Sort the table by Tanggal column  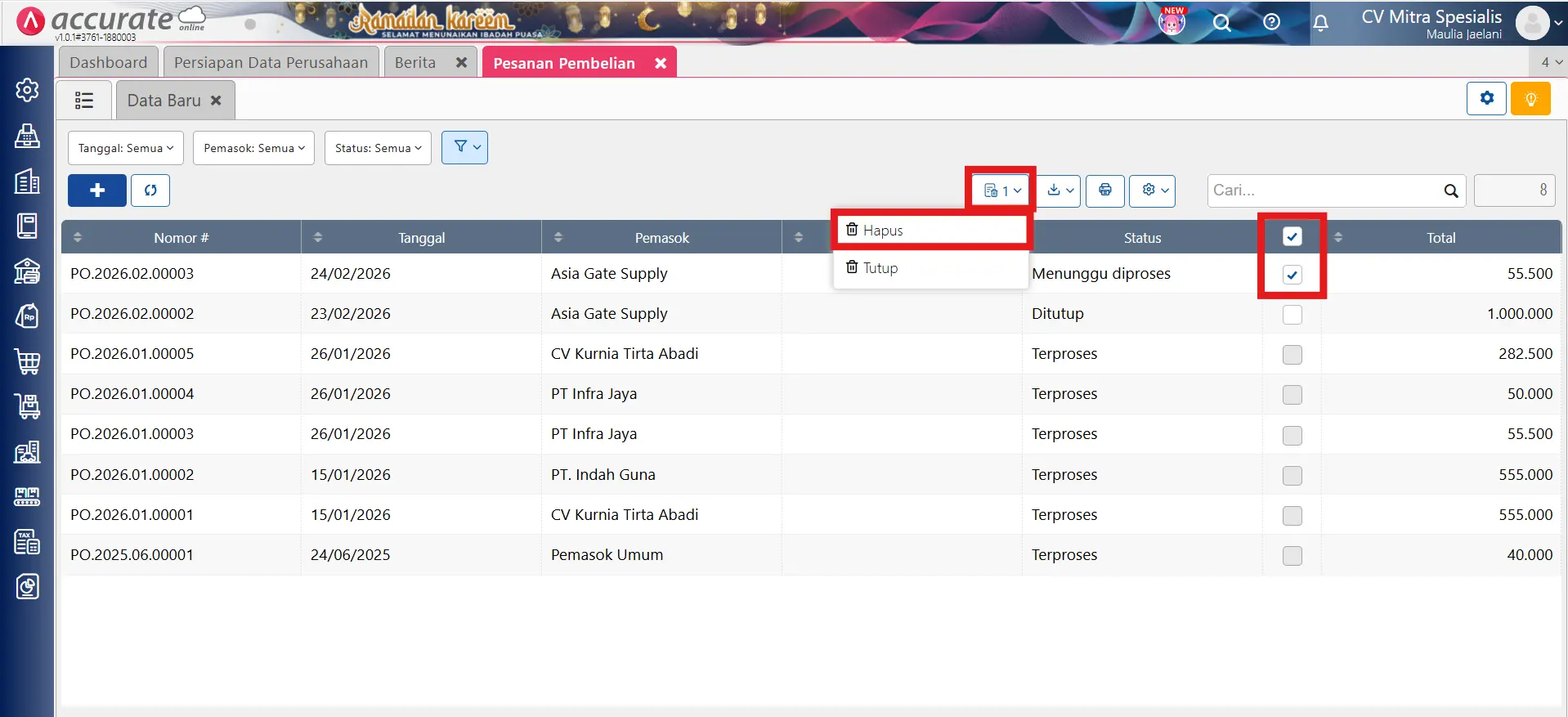[x=421, y=238]
